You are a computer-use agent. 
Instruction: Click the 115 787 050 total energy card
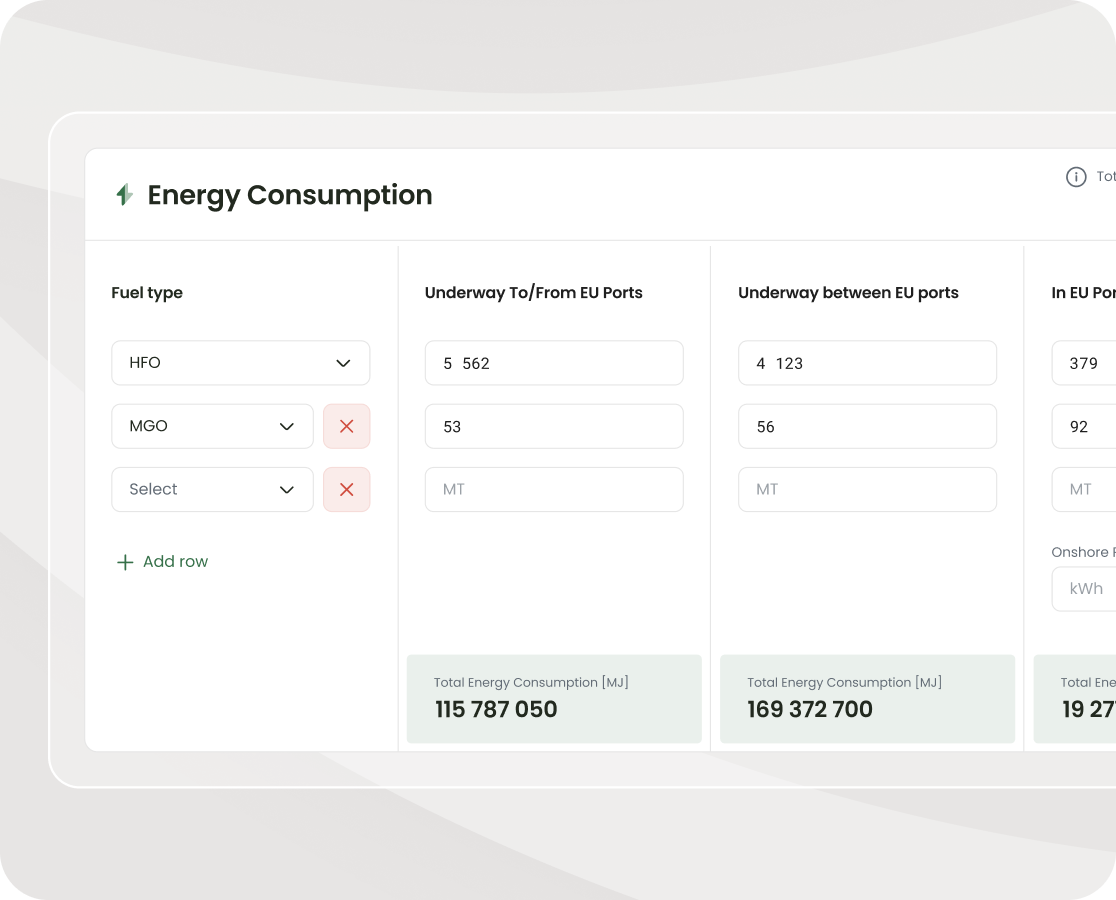(x=553, y=698)
